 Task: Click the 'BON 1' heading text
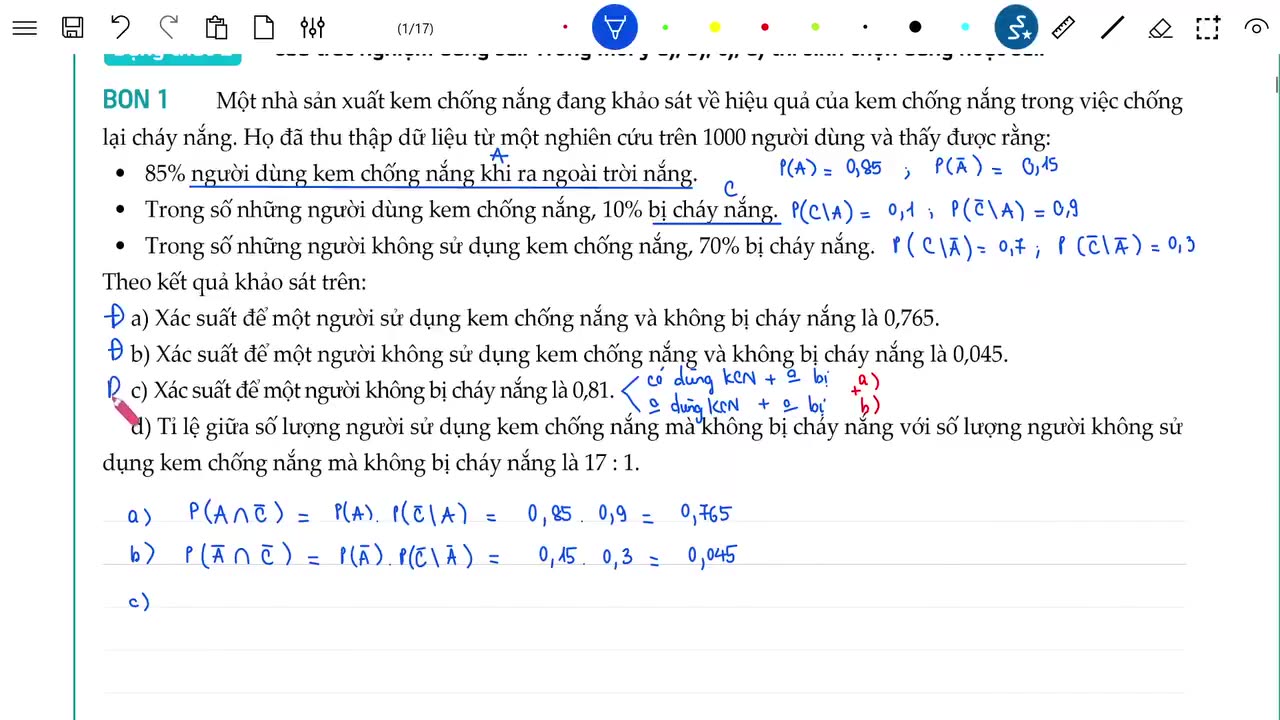135,100
